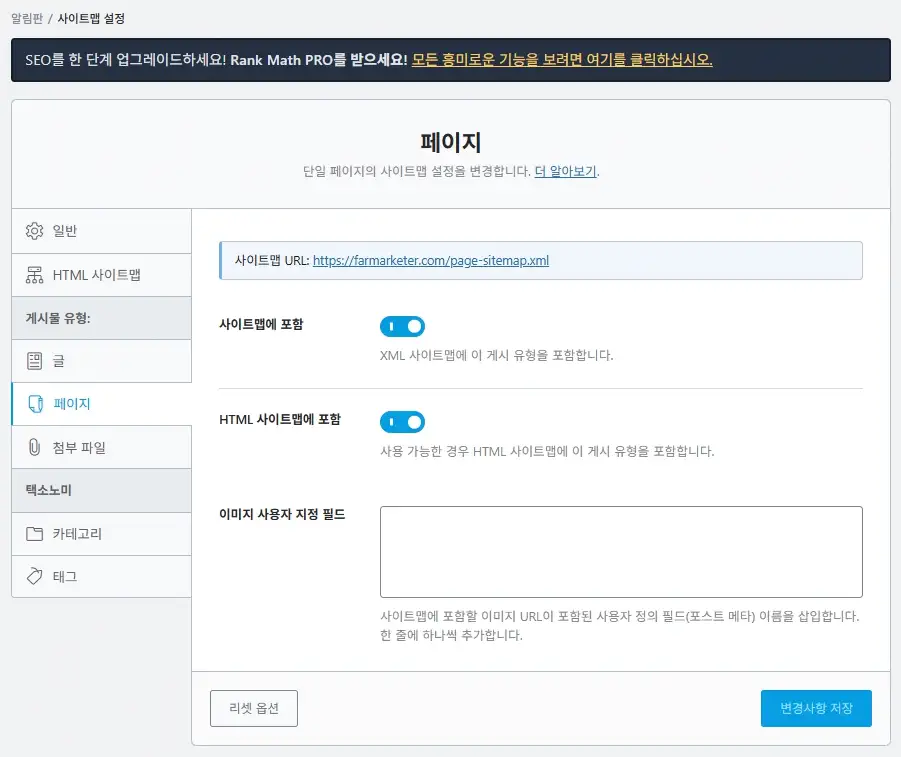Click the gear icon beside 일반

tap(34, 231)
